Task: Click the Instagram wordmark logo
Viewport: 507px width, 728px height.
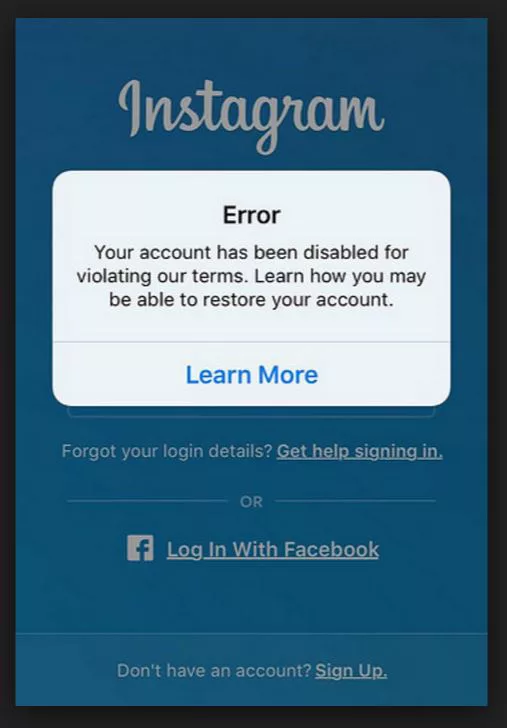Action: pyautogui.click(x=251, y=116)
